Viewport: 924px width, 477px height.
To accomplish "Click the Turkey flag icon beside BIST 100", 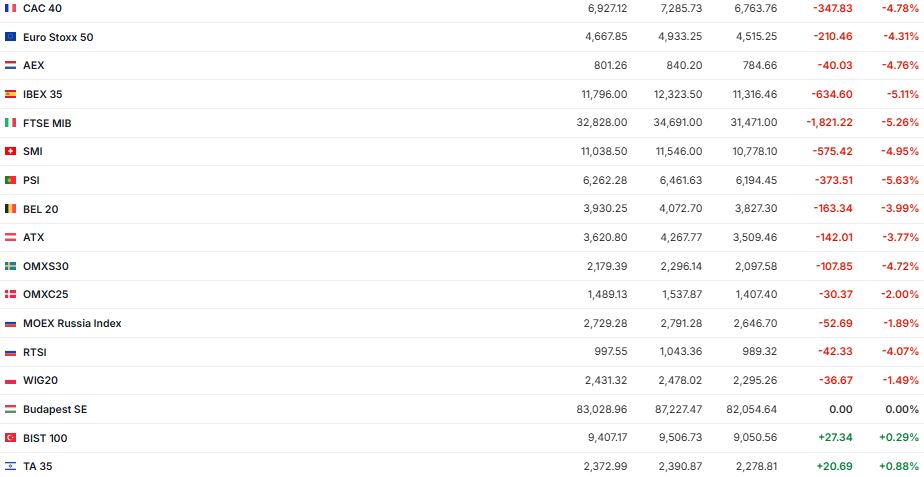I will pos(11,438).
